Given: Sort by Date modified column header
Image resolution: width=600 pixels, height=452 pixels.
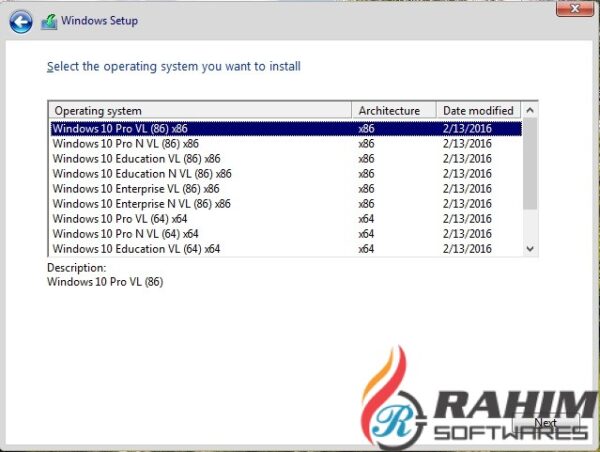Looking at the screenshot, I should pos(478,111).
